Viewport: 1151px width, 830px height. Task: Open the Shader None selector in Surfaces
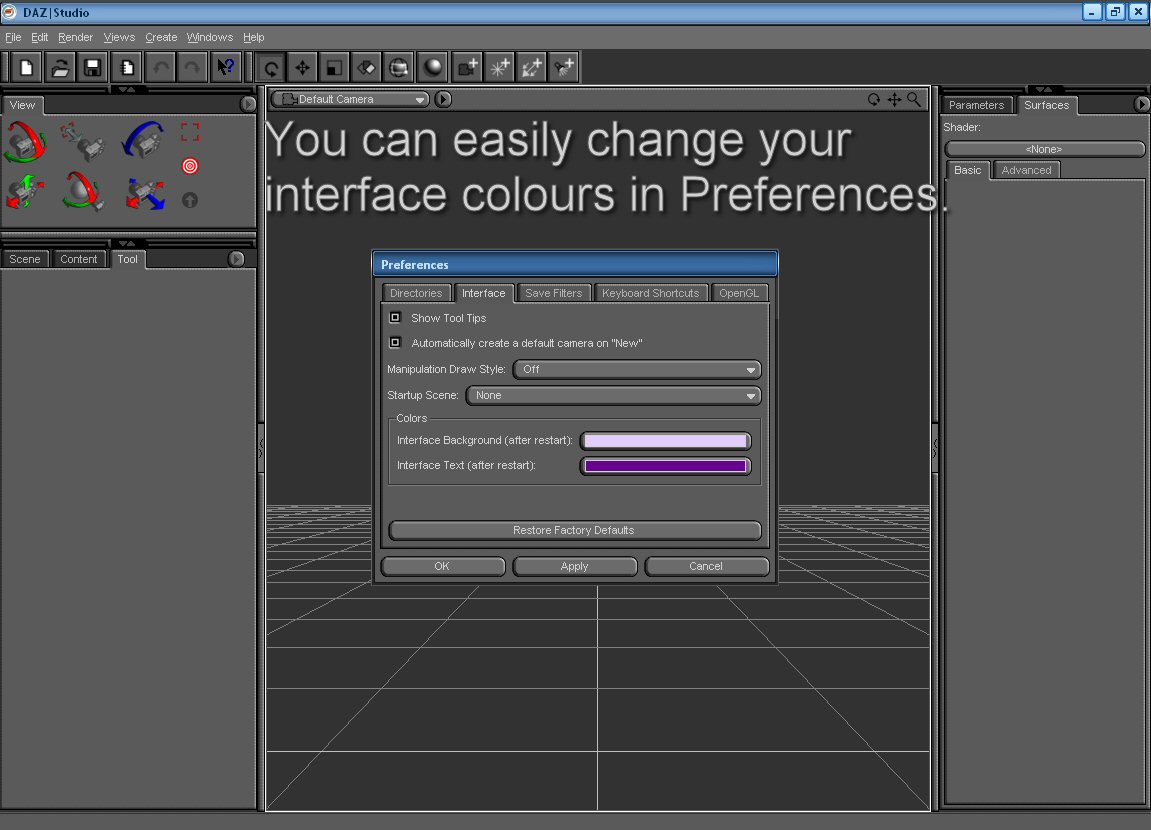click(x=1044, y=149)
